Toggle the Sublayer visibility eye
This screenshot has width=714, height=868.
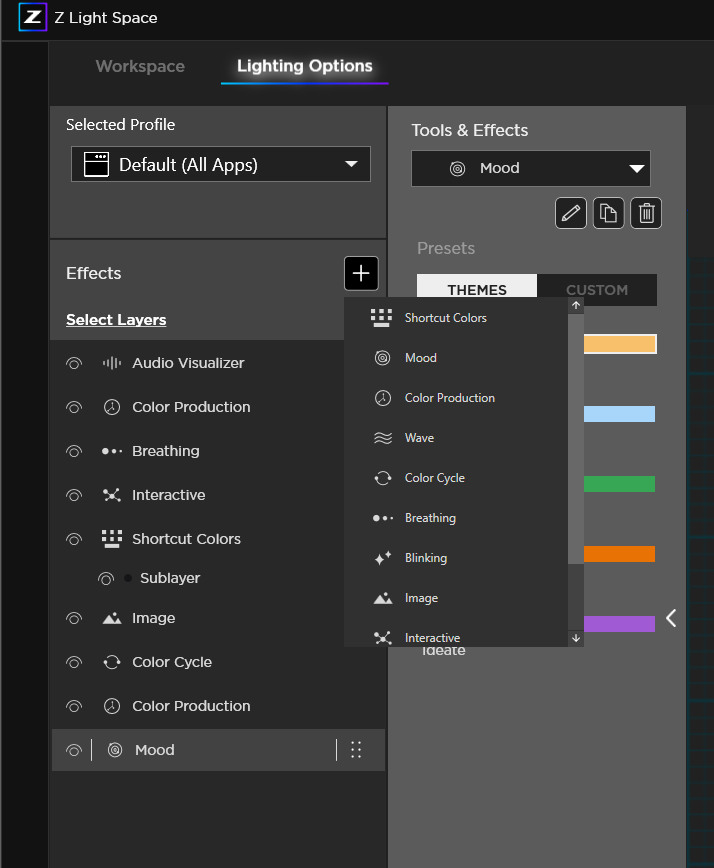(x=106, y=578)
